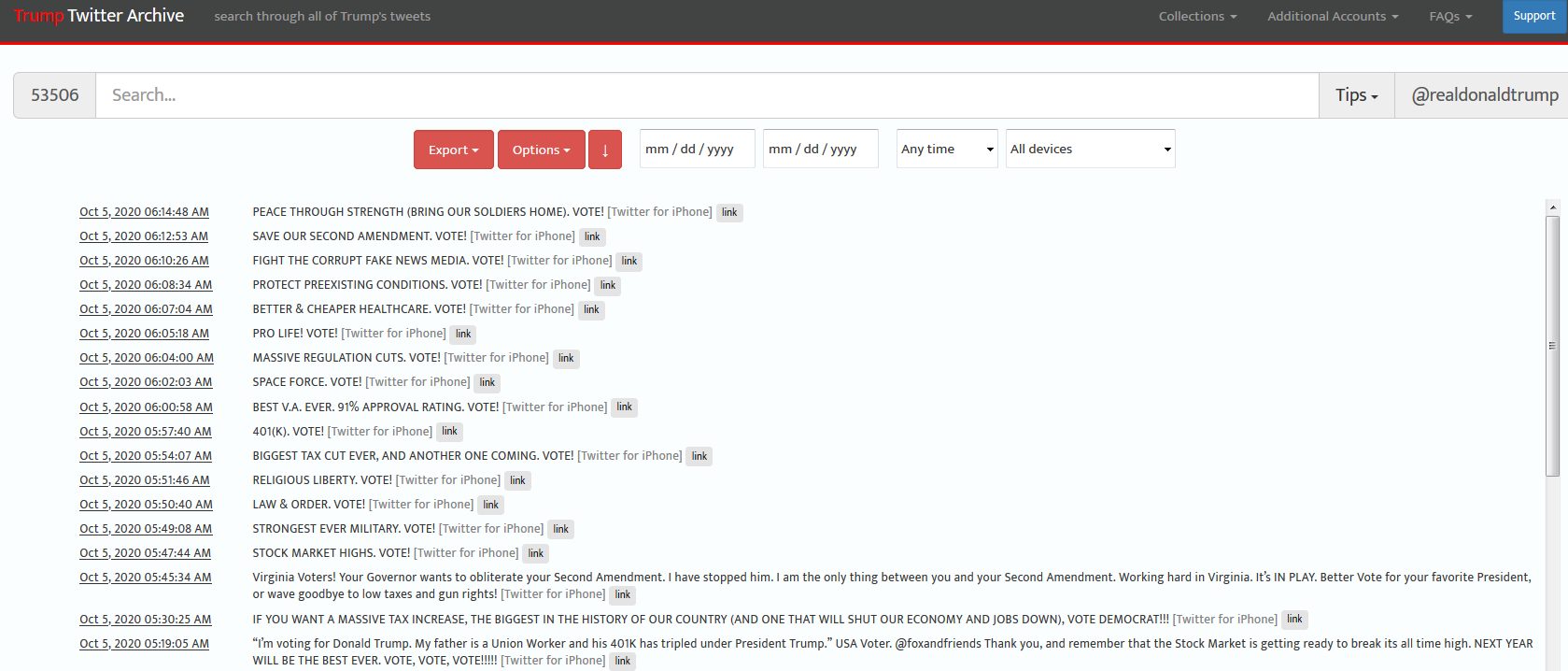This screenshot has width=1568, height=671.
Task: Click link badge for PRO LIFE tweet
Action: tap(463, 335)
